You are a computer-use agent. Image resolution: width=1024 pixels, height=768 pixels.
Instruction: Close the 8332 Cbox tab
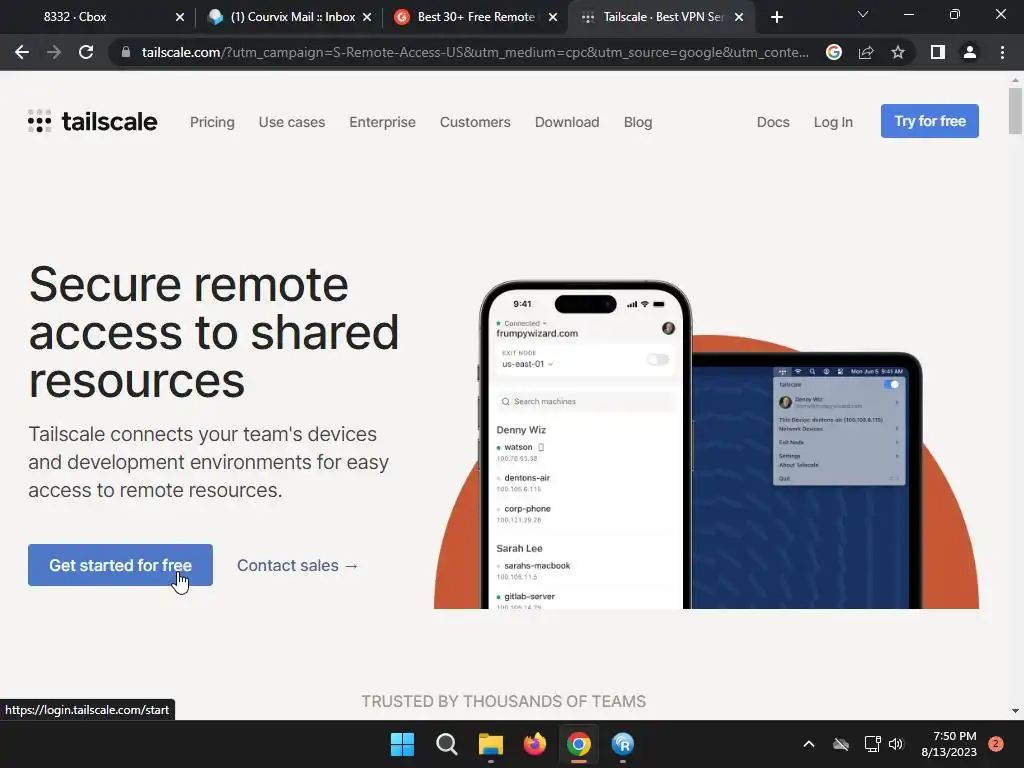click(180, 17)
